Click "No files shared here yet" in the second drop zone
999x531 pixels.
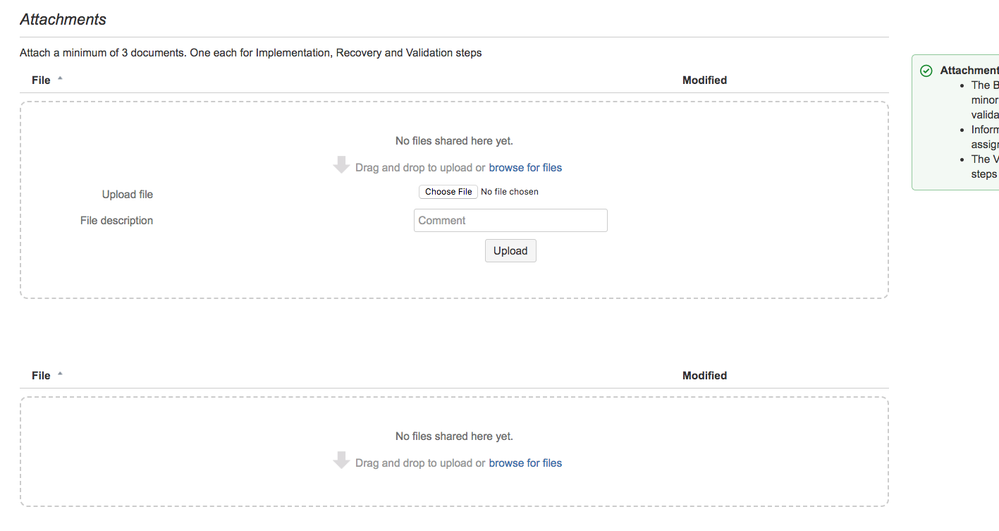(454, 437)
